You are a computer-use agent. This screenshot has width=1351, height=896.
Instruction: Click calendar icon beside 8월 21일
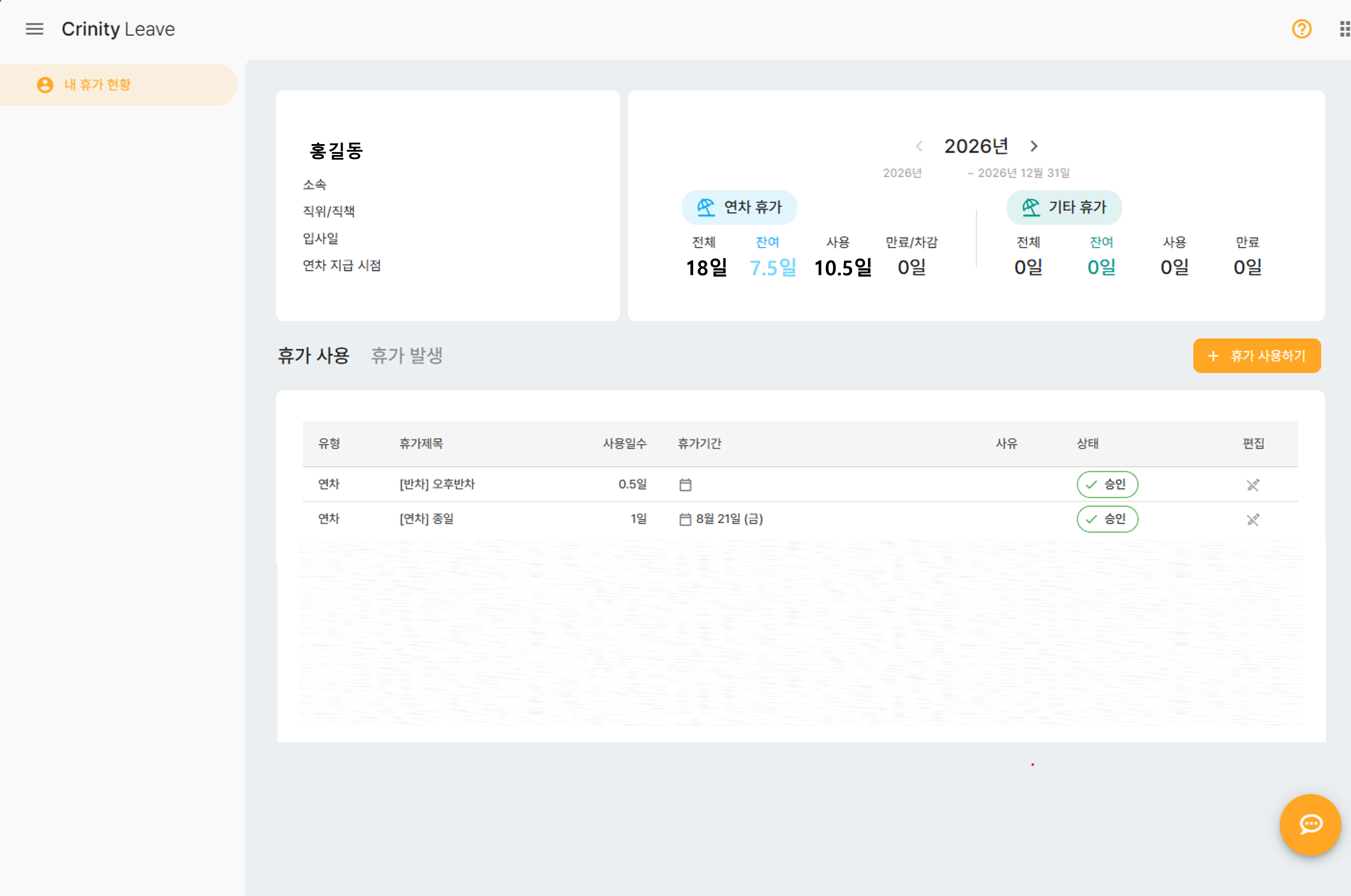685,519
